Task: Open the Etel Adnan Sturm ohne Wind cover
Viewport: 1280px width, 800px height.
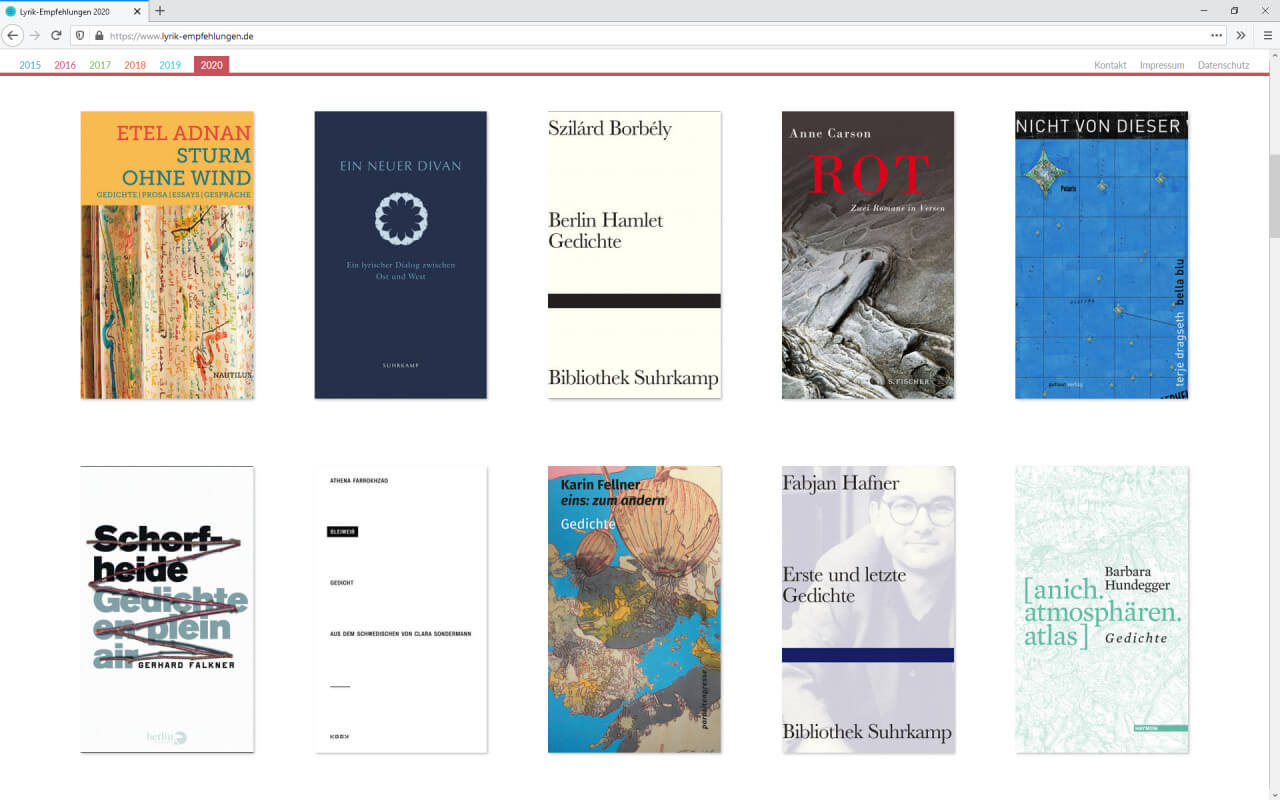Action: pyautogui.click(x=167, y=255)
